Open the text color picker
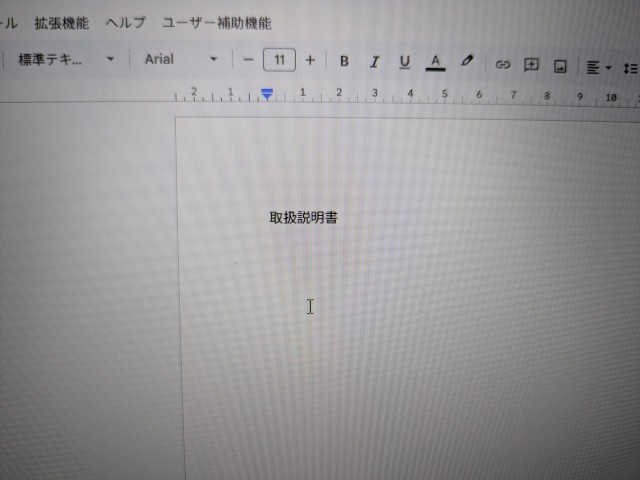The image size is (640, 480). point(435,62)
